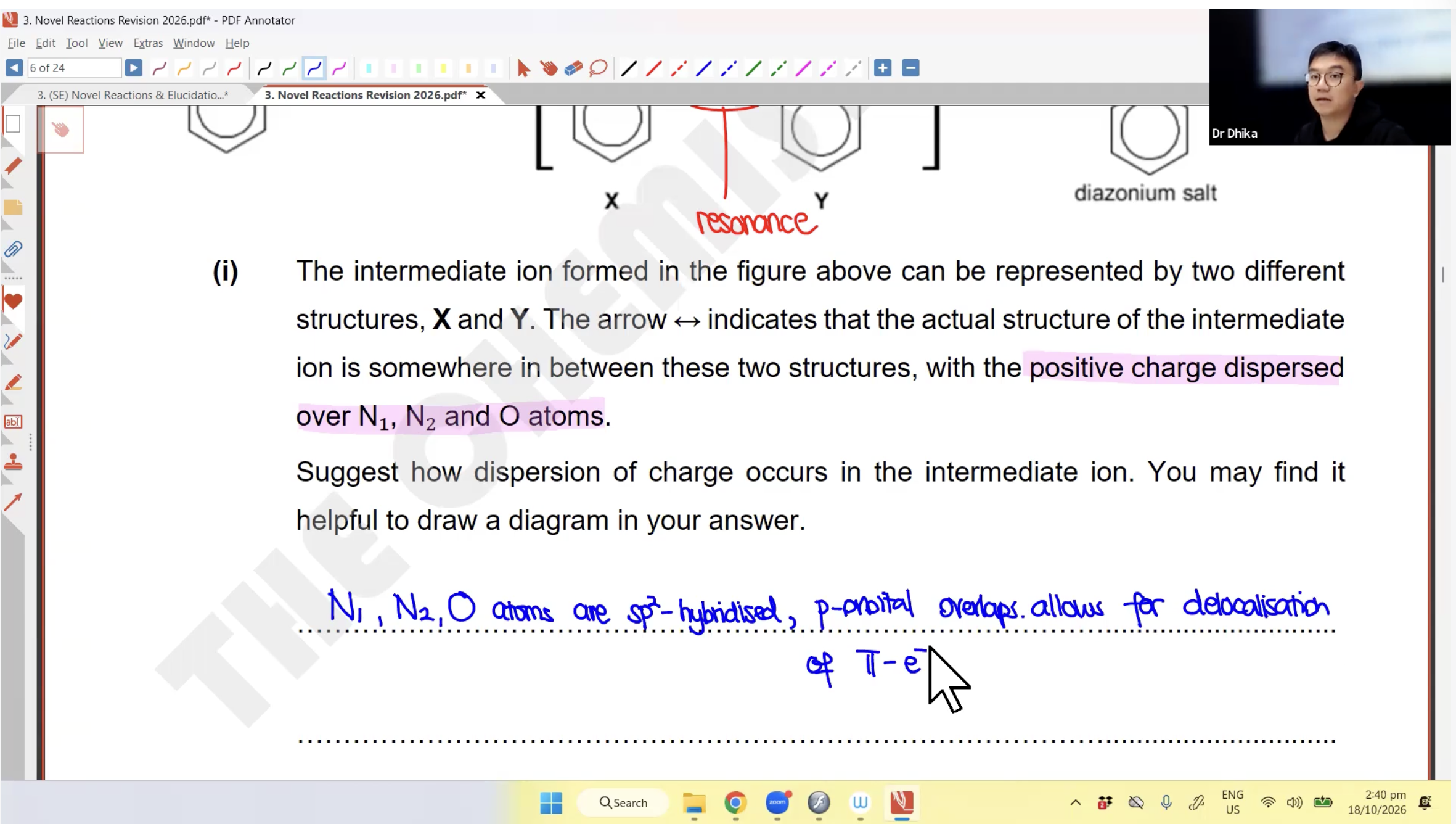Open the Edit menu

click(x=46, y=43)
